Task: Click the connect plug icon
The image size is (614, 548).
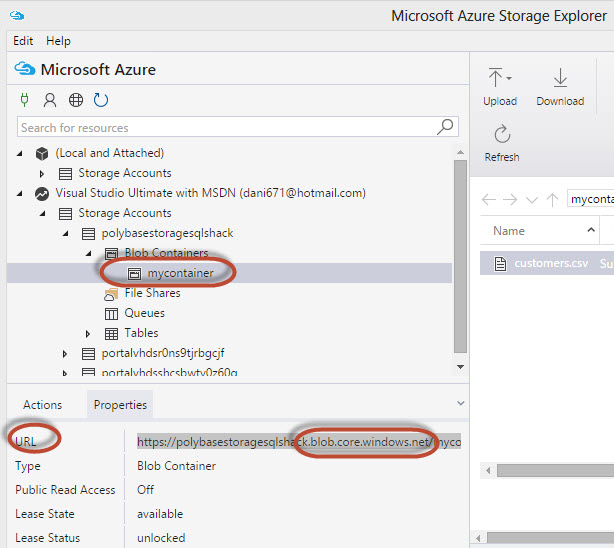Action: click(x=25, y=100)
